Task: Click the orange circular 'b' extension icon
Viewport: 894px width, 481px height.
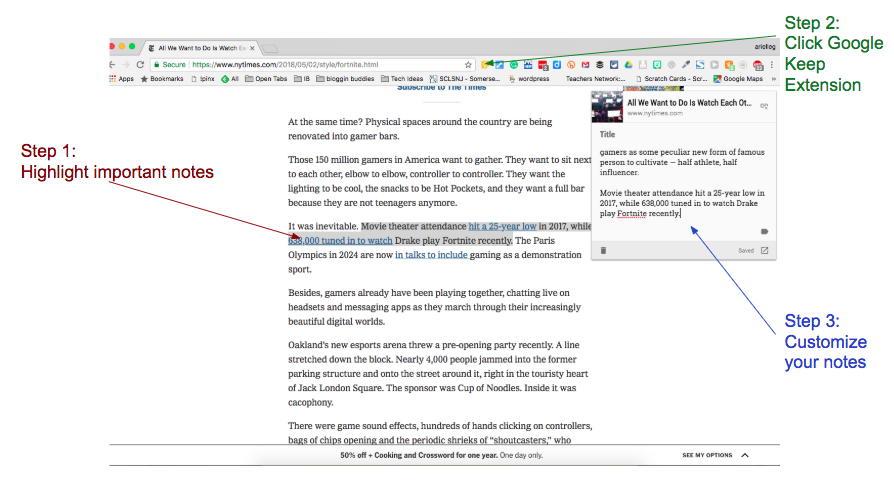Action: coord(571,65)
